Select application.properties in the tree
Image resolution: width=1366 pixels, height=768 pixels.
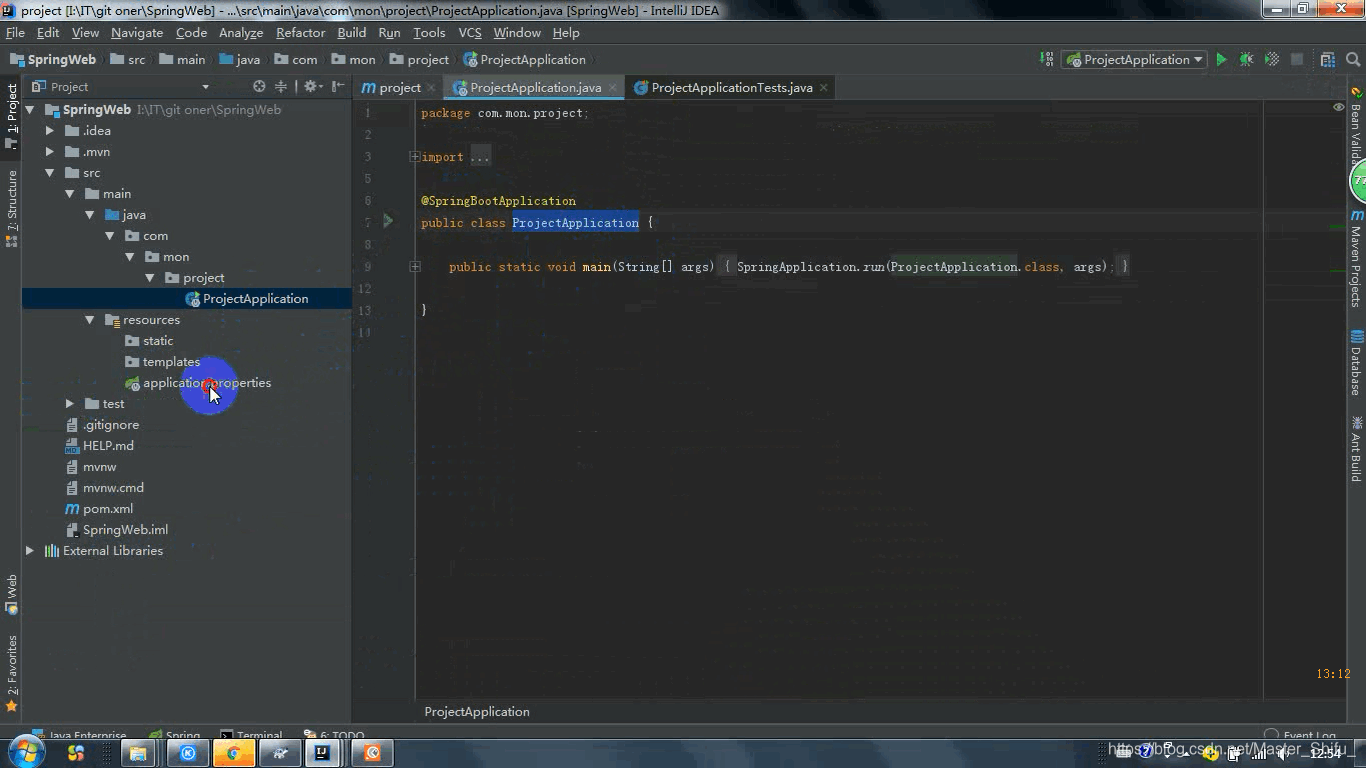point(198,383)
